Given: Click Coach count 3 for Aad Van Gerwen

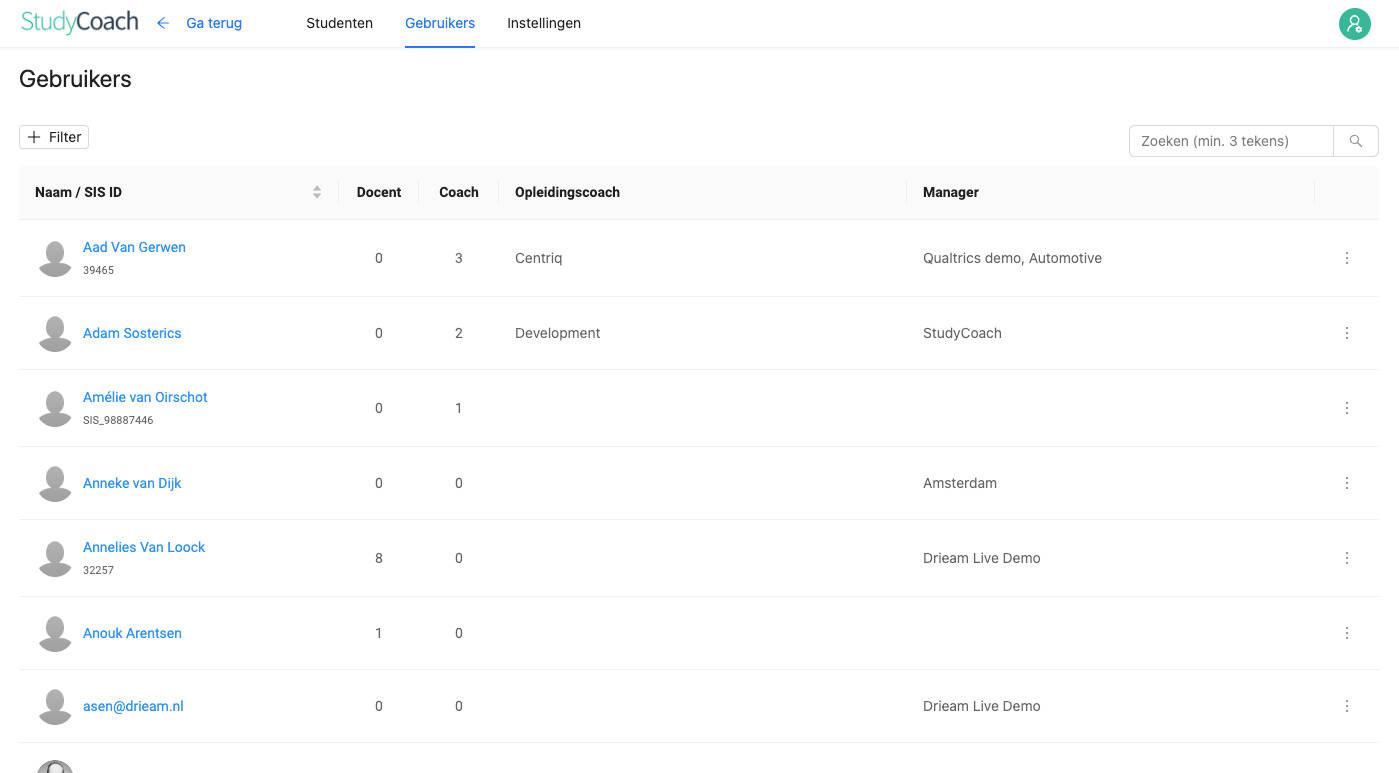Looking at the screenshot, I should pyautogui.click(x=459, y=258).
